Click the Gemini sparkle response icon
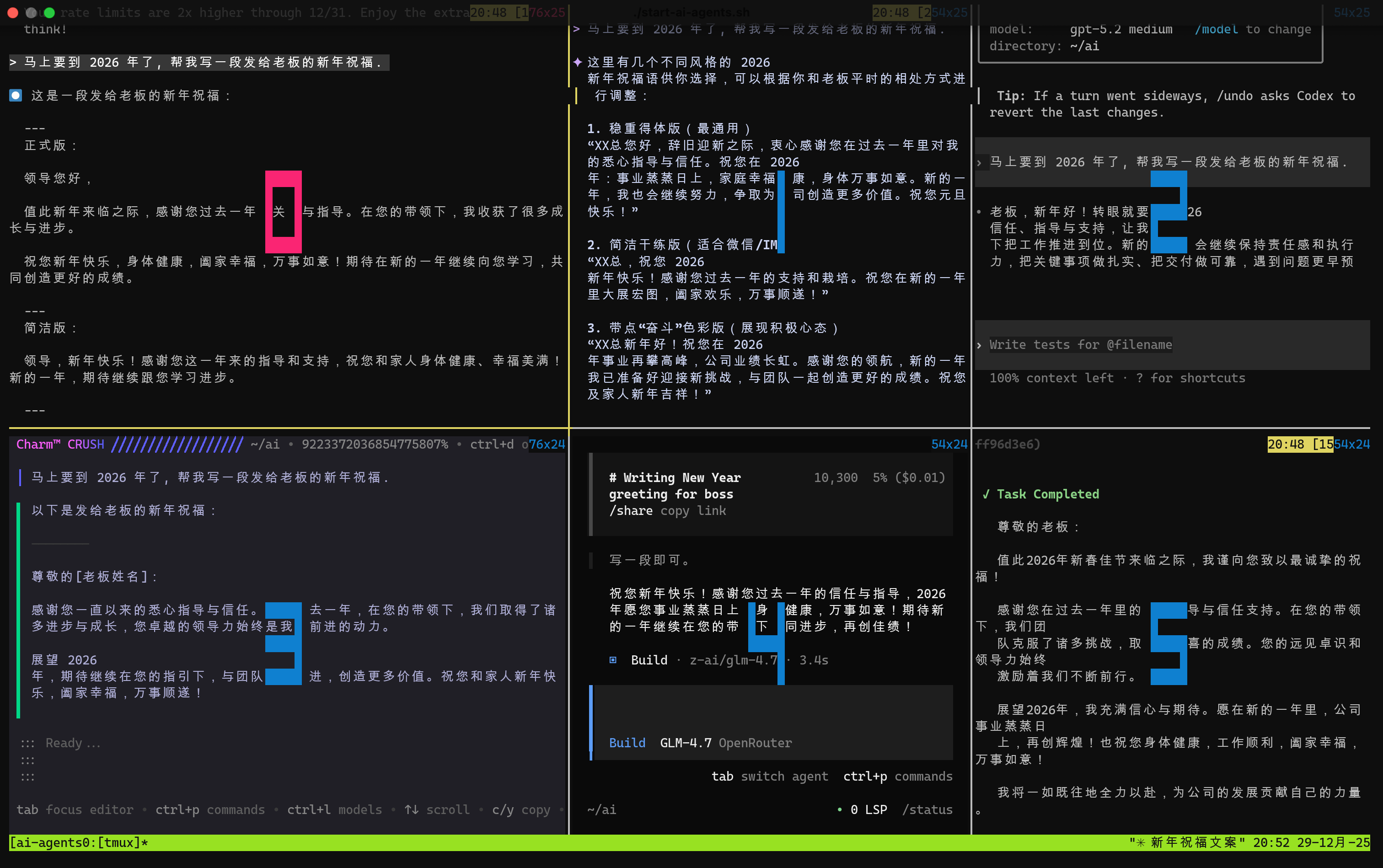This screenshot has height=868, width=1383. [578, 62]
